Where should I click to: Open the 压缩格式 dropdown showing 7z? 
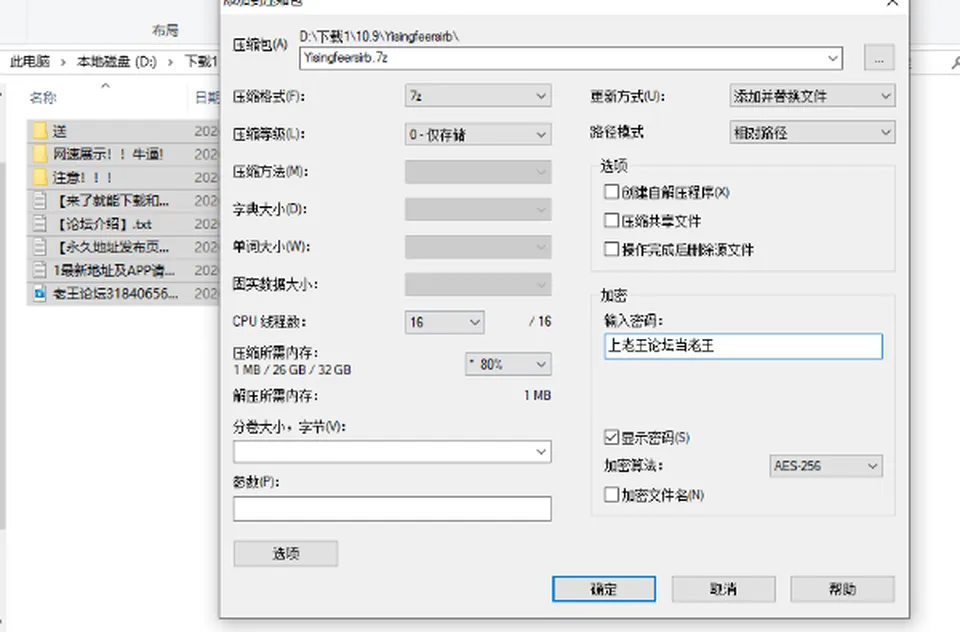pyautogui.click(x=478, y=96)
